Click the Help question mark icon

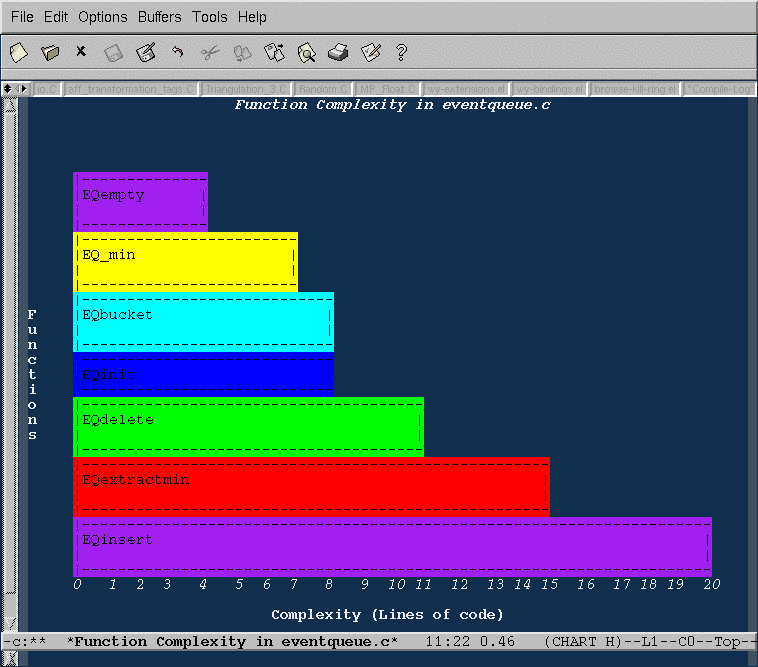point(402,52)
